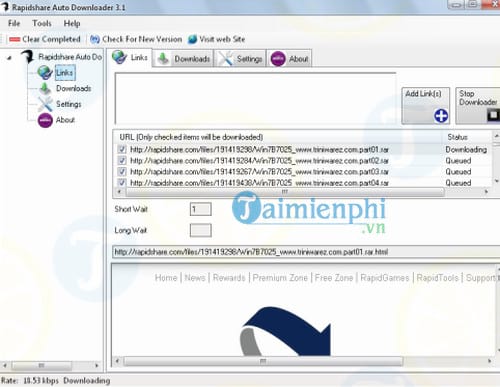Viewport: 500px width, 387px height.
Task: Select Links in the left tree
Action: coord(65,72)
